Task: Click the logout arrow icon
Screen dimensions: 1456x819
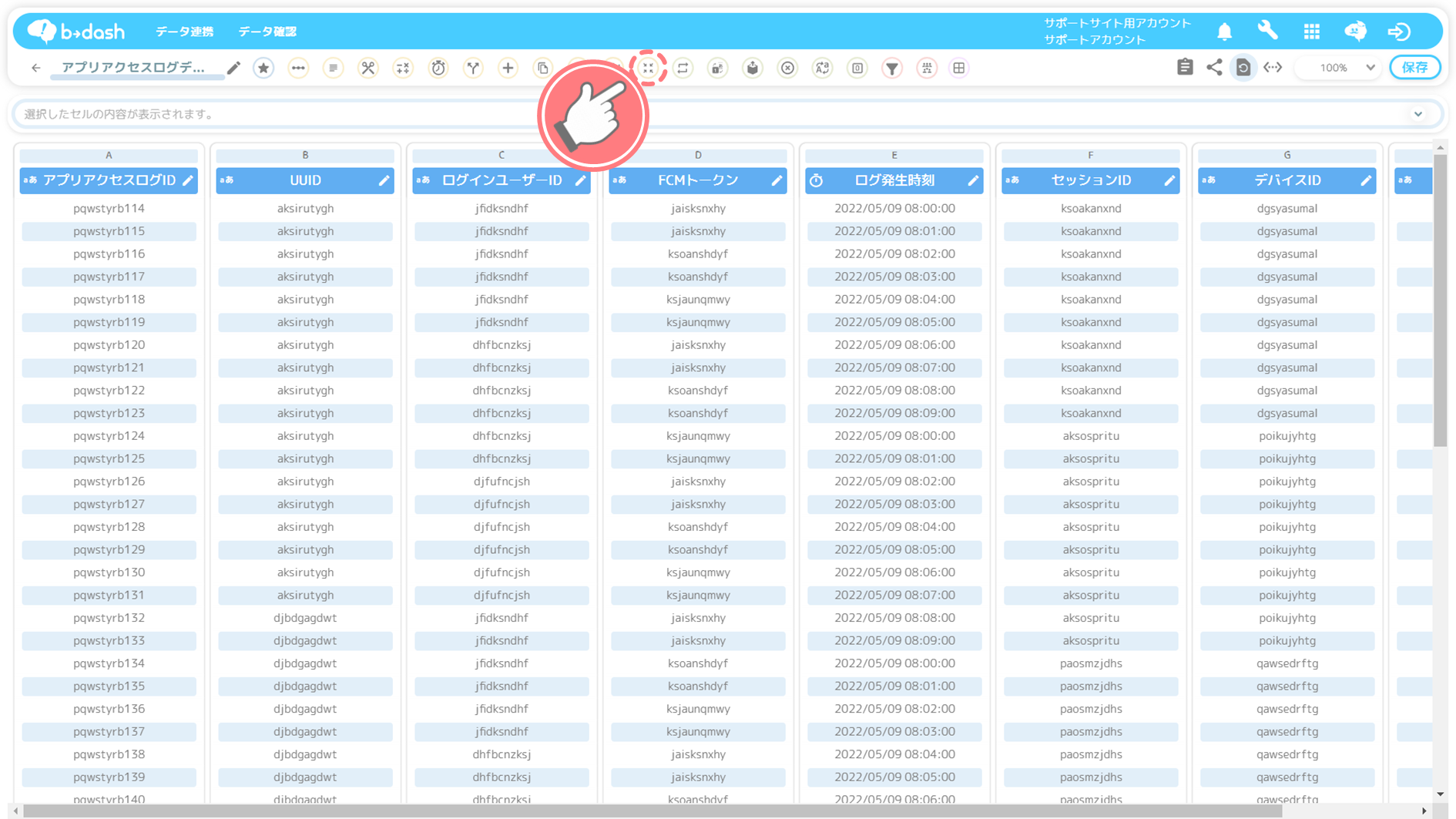Action: pos(1399,32)
